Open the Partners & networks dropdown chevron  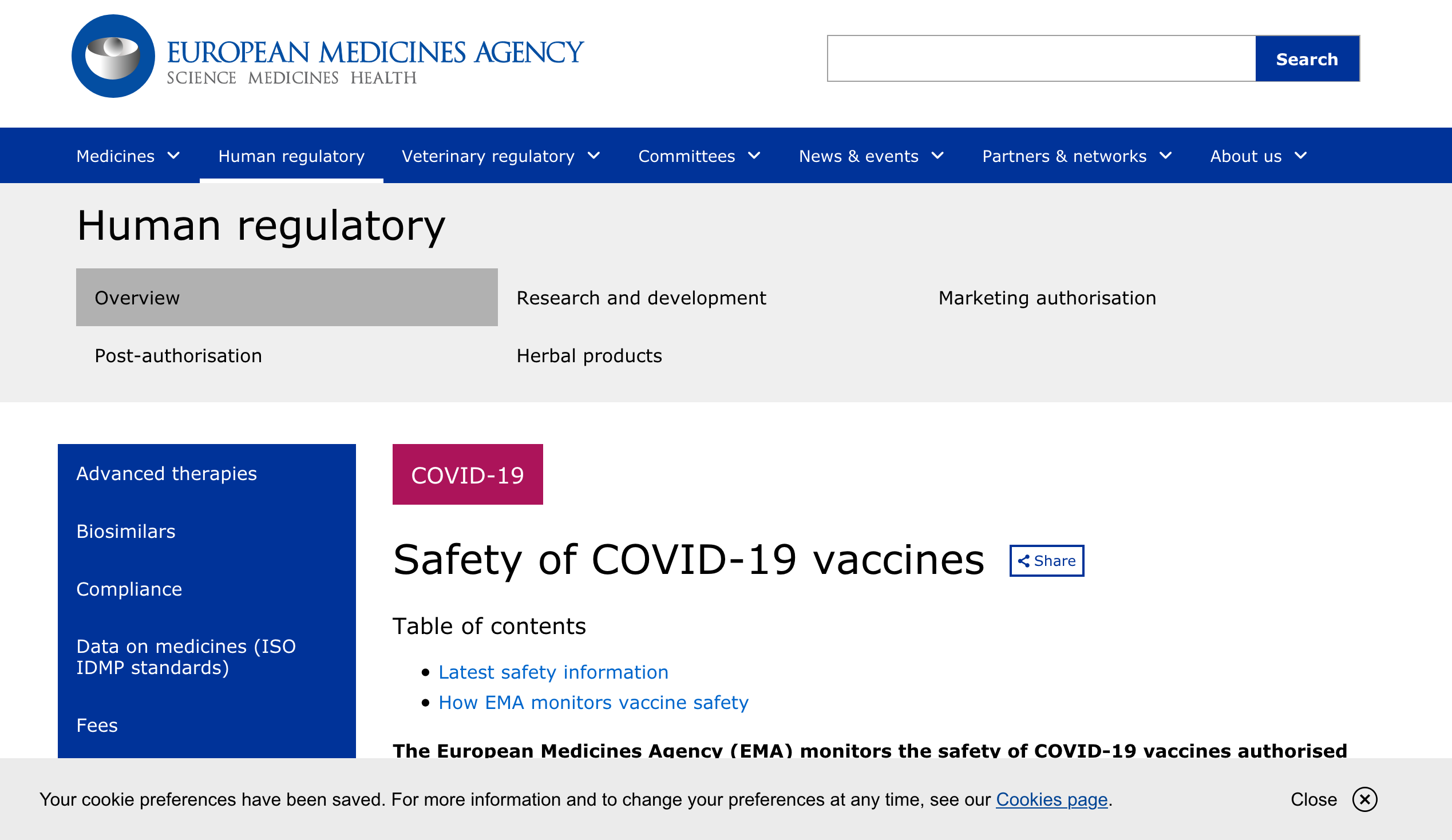click(x=1166, y=156)
